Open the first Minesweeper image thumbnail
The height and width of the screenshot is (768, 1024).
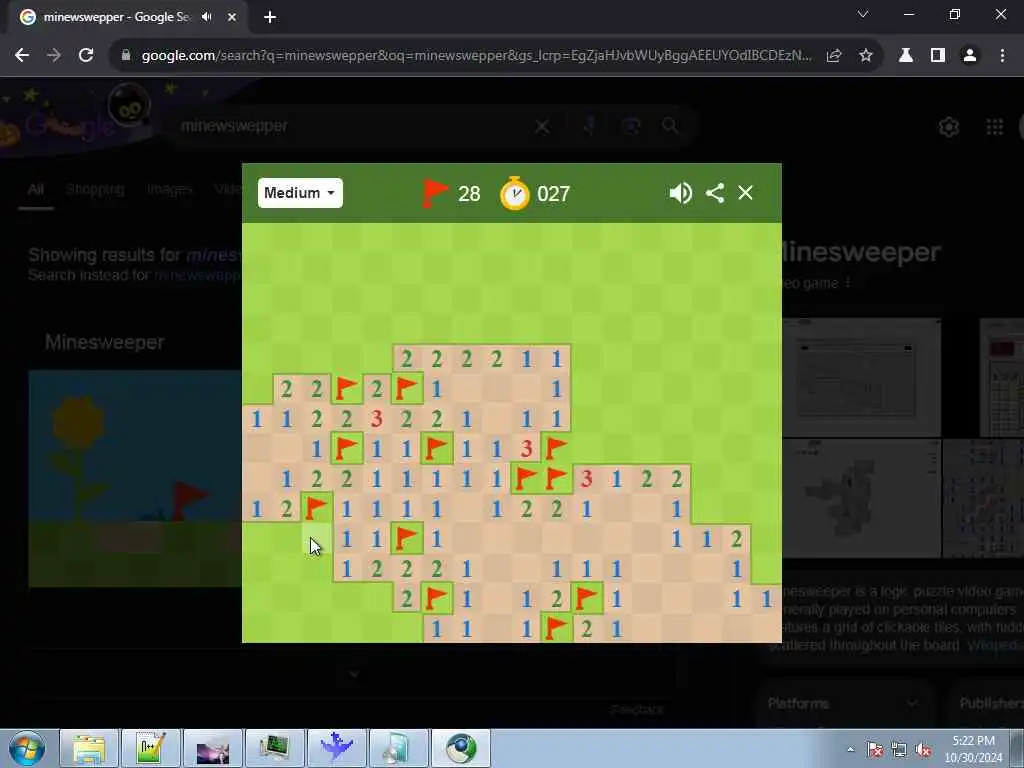(861, 377)
